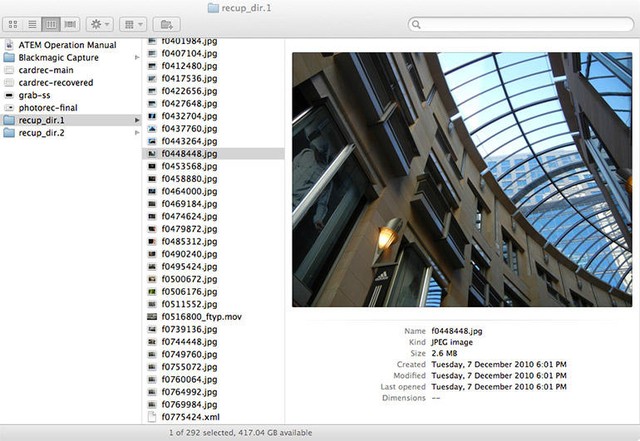Switch to list view mode

[x=32, y=24]
